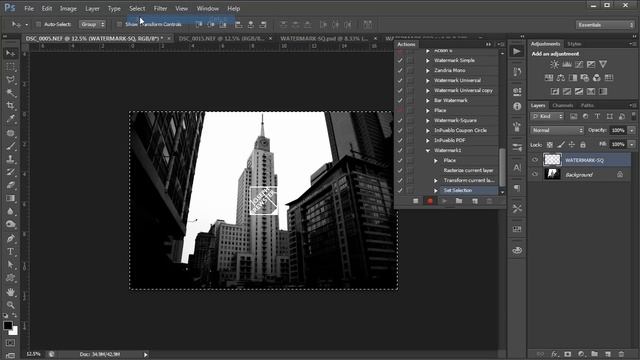Viewport: 640px width, 360px height.
Task: Open the Group dropdown in options bar
Action: click(x=92, y=24)
